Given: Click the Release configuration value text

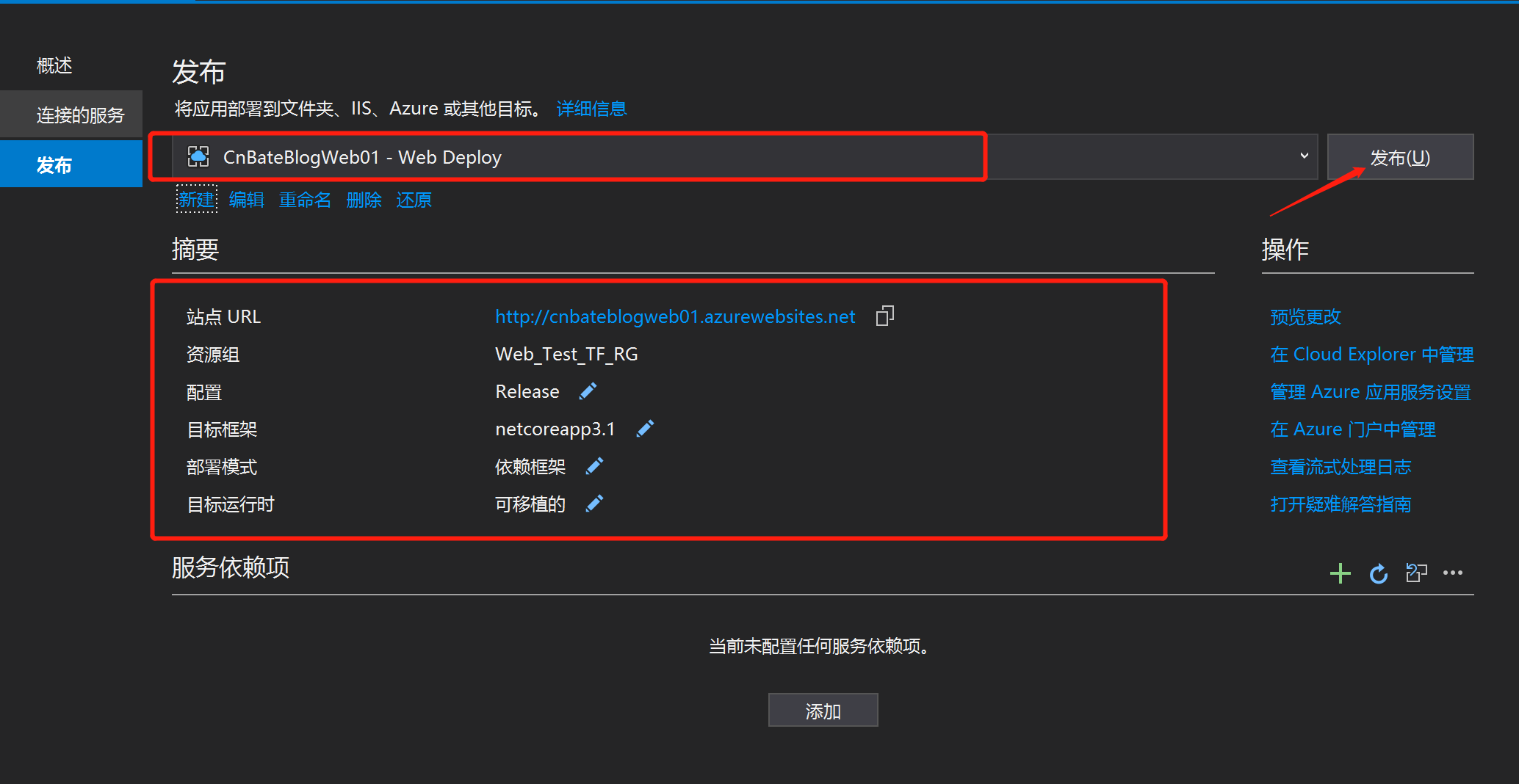Looking at the screenshot, I should pos(527,391).
